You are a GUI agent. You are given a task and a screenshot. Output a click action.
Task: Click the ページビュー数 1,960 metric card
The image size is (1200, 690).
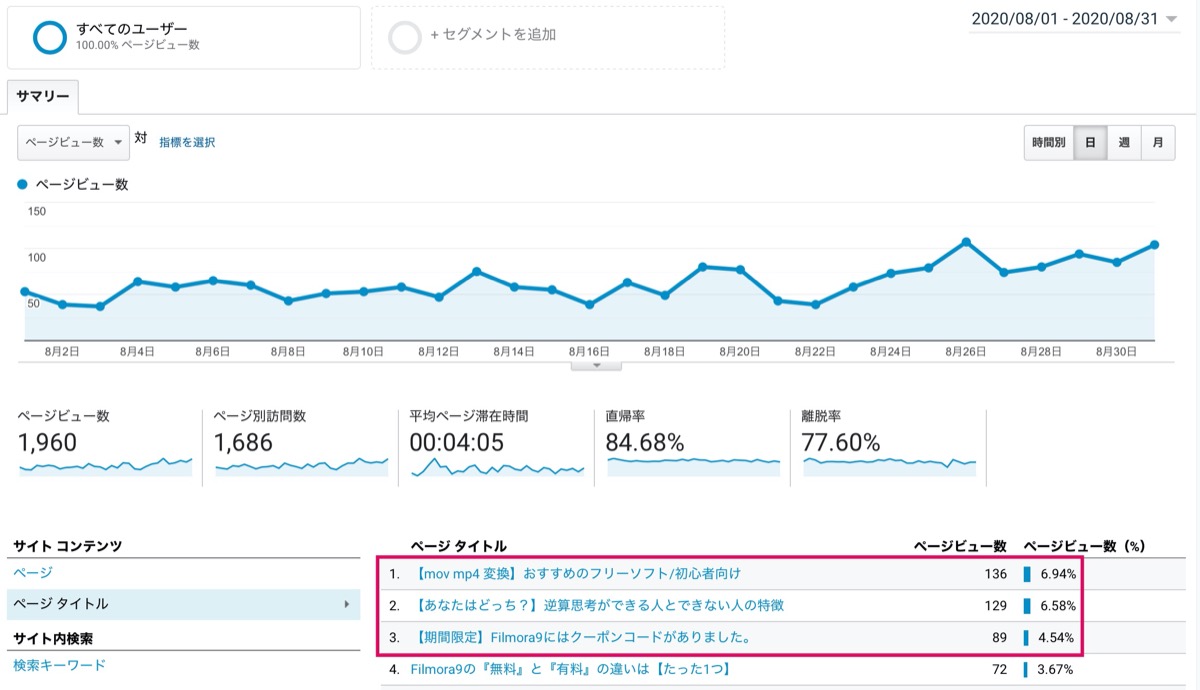(105, 446)
